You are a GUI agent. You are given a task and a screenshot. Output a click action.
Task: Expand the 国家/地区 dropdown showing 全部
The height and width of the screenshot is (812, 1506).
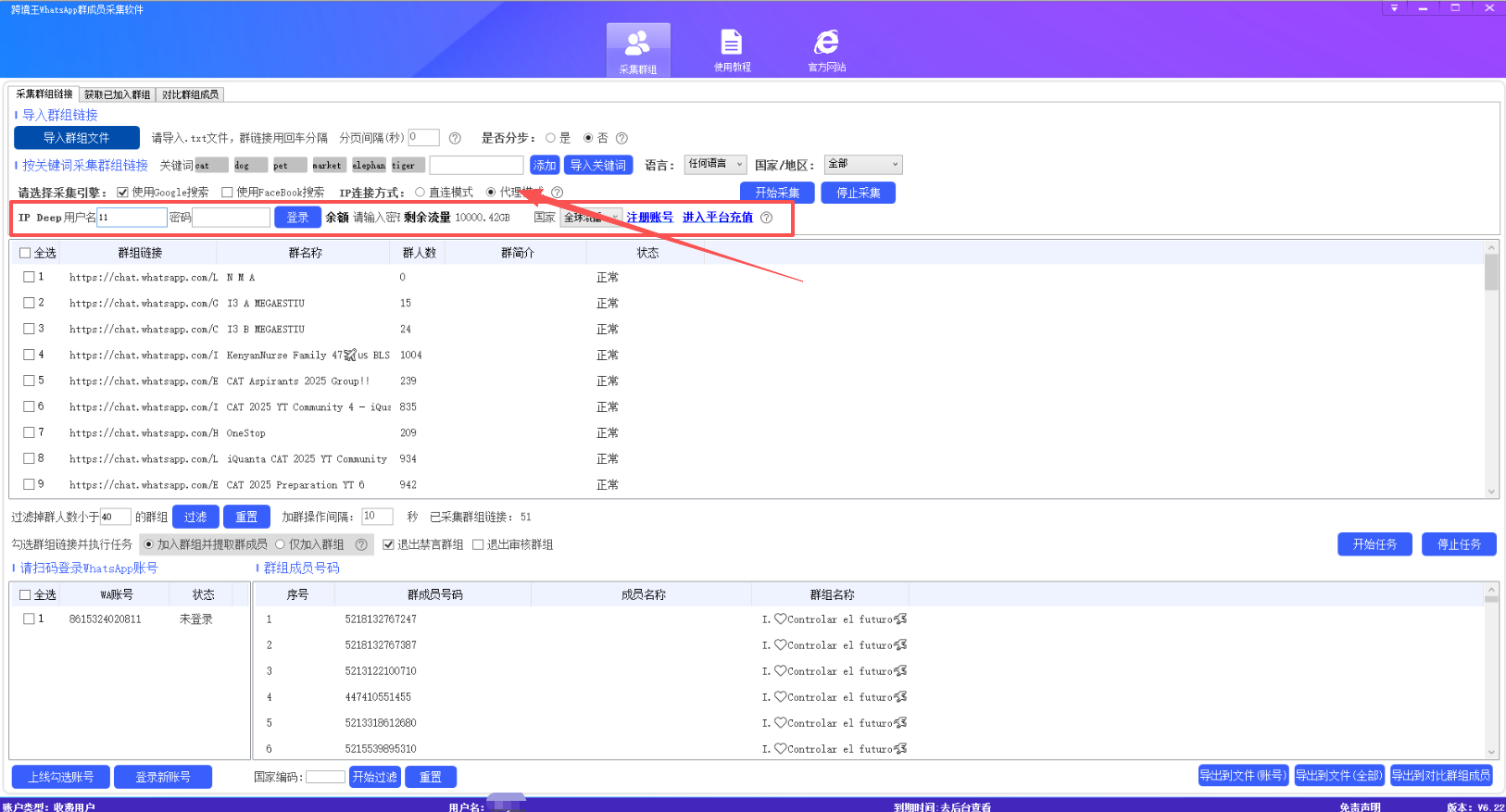pos(863,164)
